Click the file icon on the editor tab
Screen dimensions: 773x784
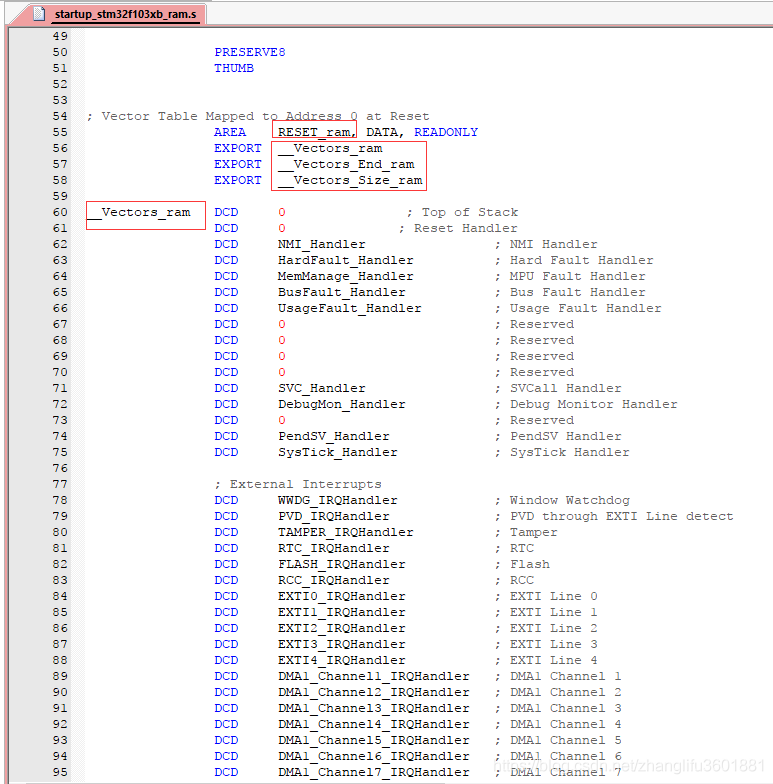tap(40, 14)
